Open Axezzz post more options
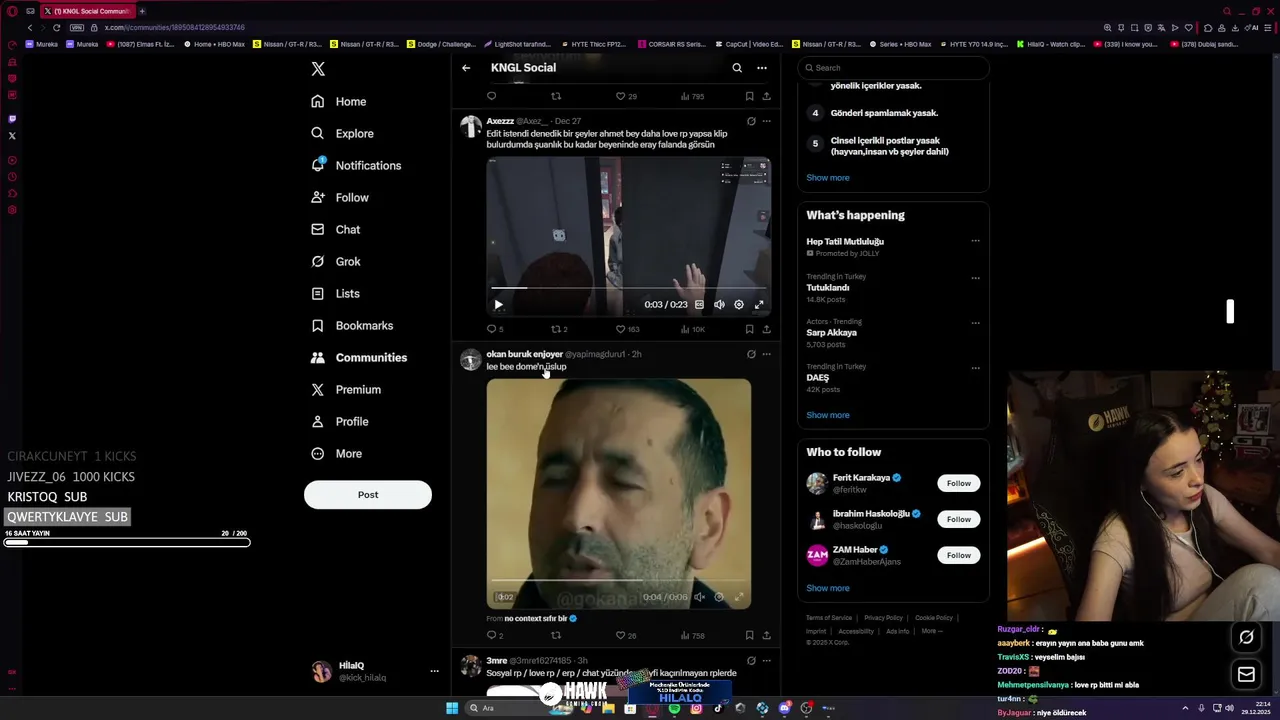1280x720 pixels. tap(767, 121)
